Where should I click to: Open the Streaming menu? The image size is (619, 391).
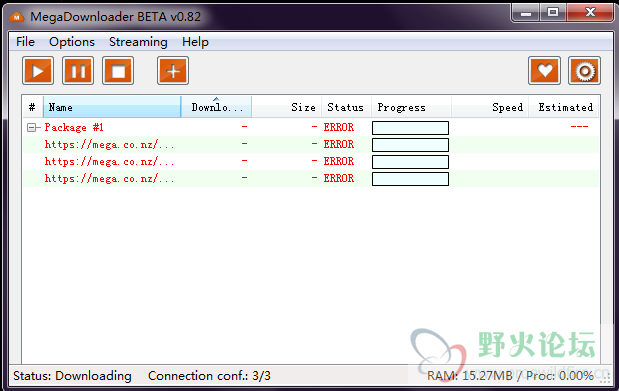[138, 42]
